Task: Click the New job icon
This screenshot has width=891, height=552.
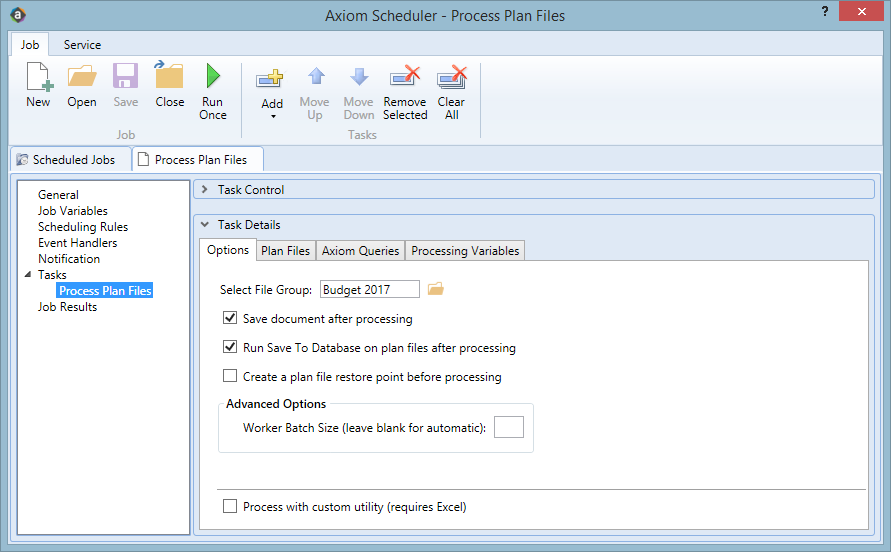Action: point(39,76)
